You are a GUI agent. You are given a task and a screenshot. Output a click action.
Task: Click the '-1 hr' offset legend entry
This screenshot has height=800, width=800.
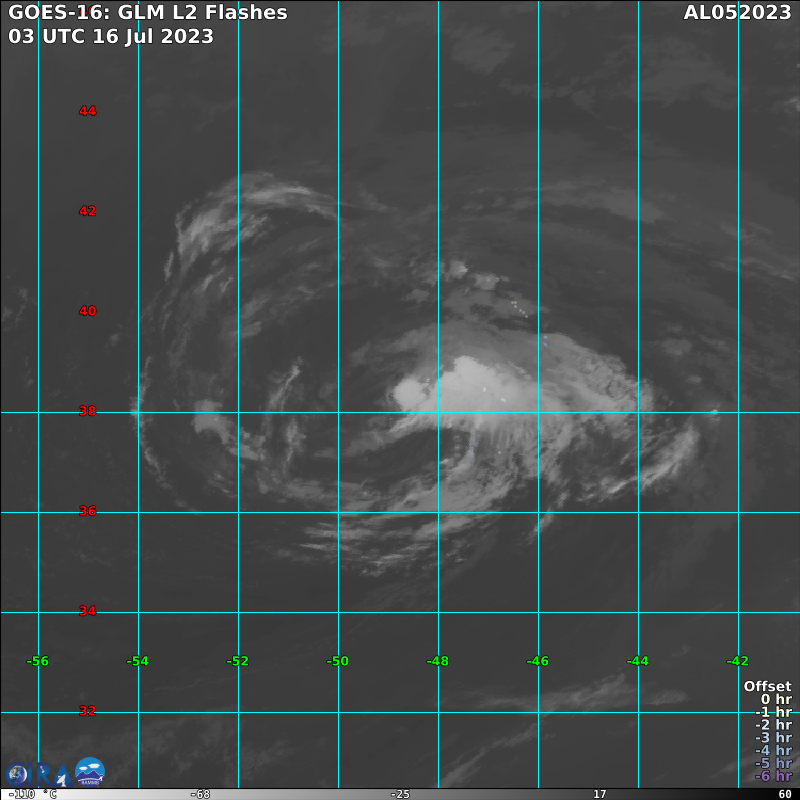[773, 712]
